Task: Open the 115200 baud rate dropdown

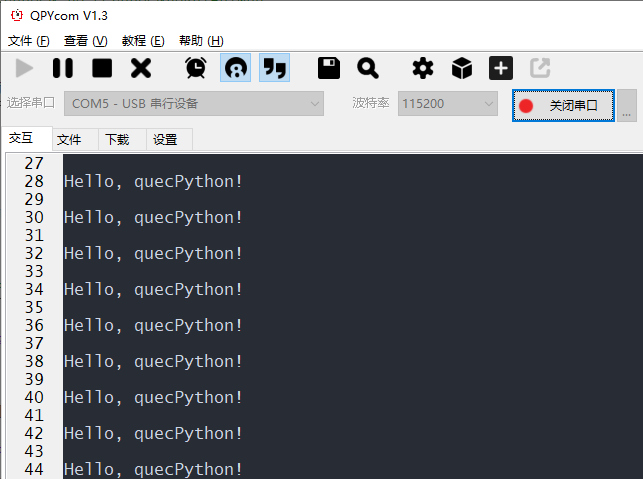Action: pyautogui.click(x=448, y=103)
